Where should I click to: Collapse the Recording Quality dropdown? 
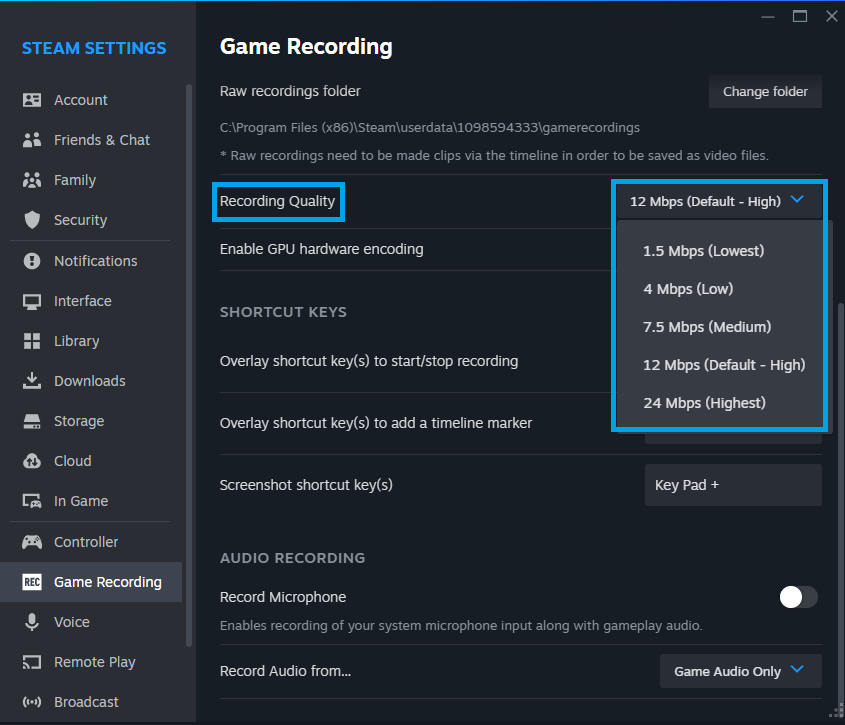coord(720,201)
